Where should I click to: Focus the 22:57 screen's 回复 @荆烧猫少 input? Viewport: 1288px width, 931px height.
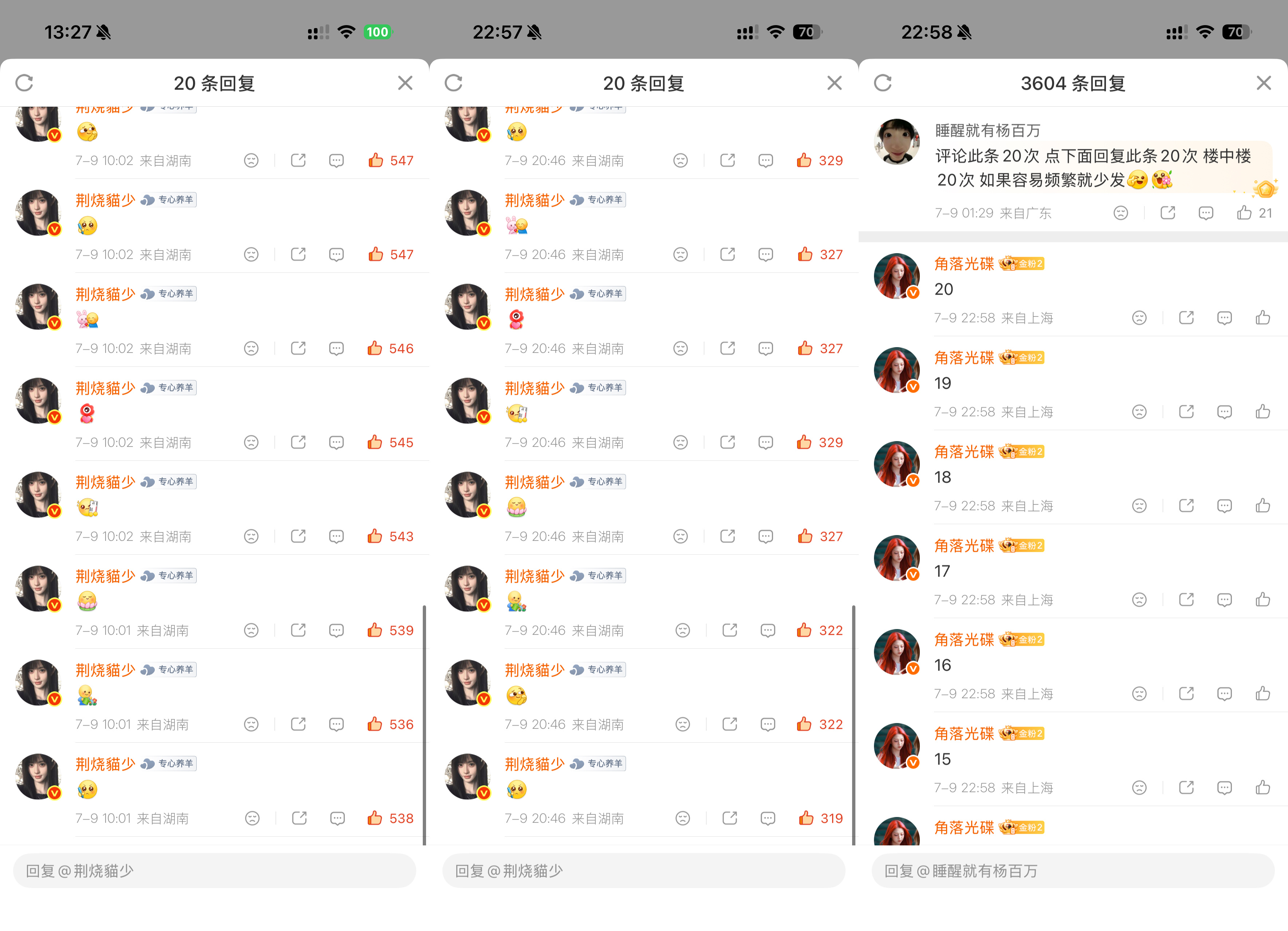[x=644, y=870]
